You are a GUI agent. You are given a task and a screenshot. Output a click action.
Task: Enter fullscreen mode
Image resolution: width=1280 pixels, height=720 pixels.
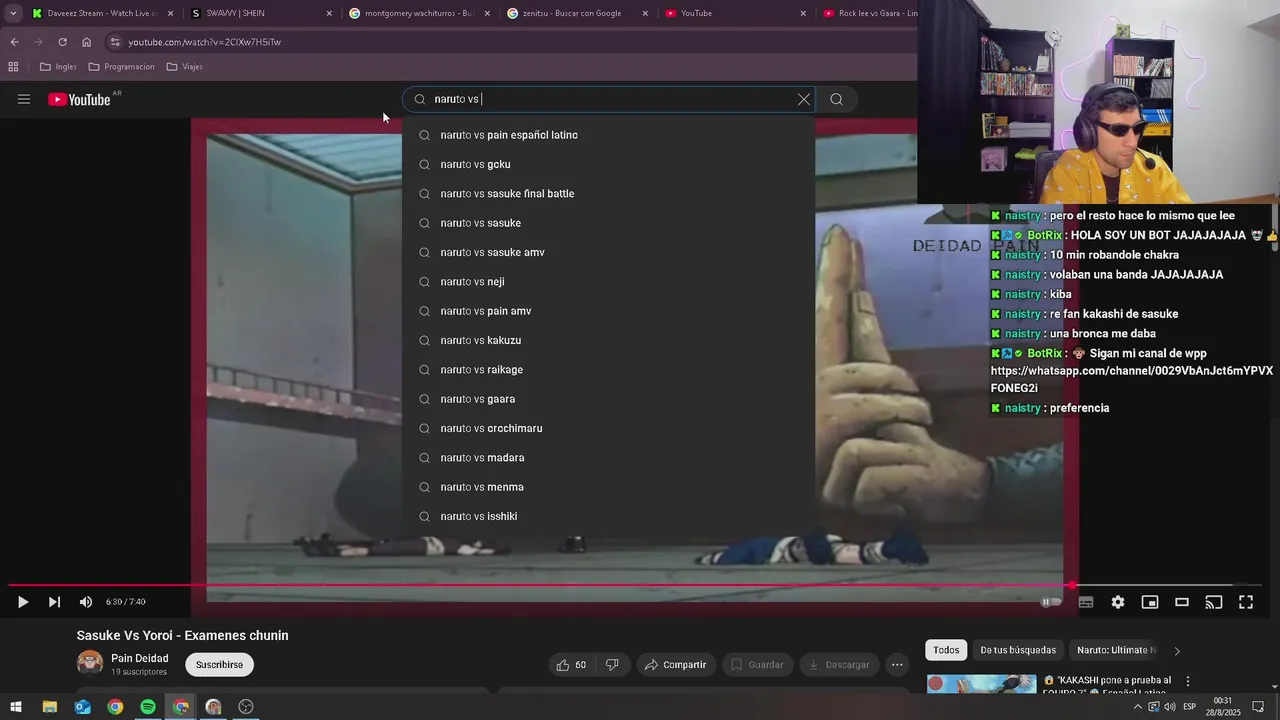click(x=1246, y=602)
